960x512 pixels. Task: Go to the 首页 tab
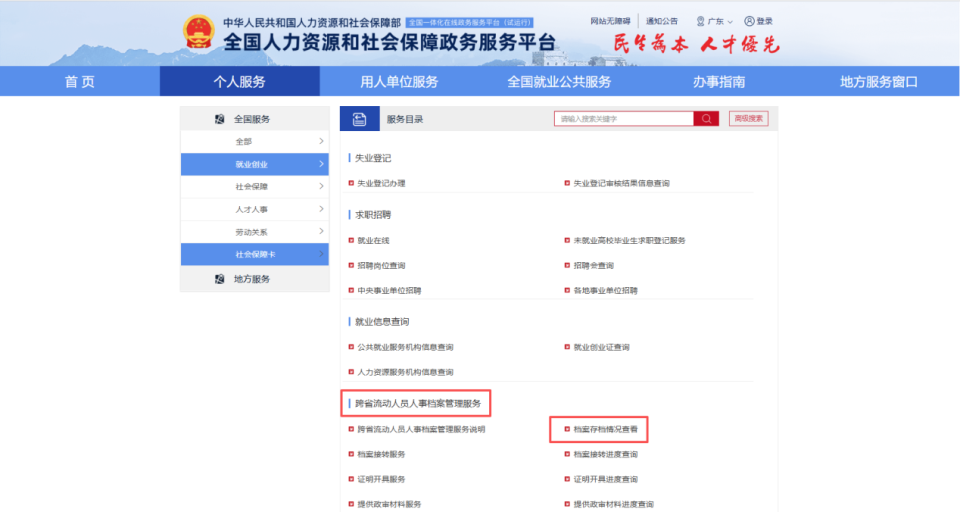(80, 81)
